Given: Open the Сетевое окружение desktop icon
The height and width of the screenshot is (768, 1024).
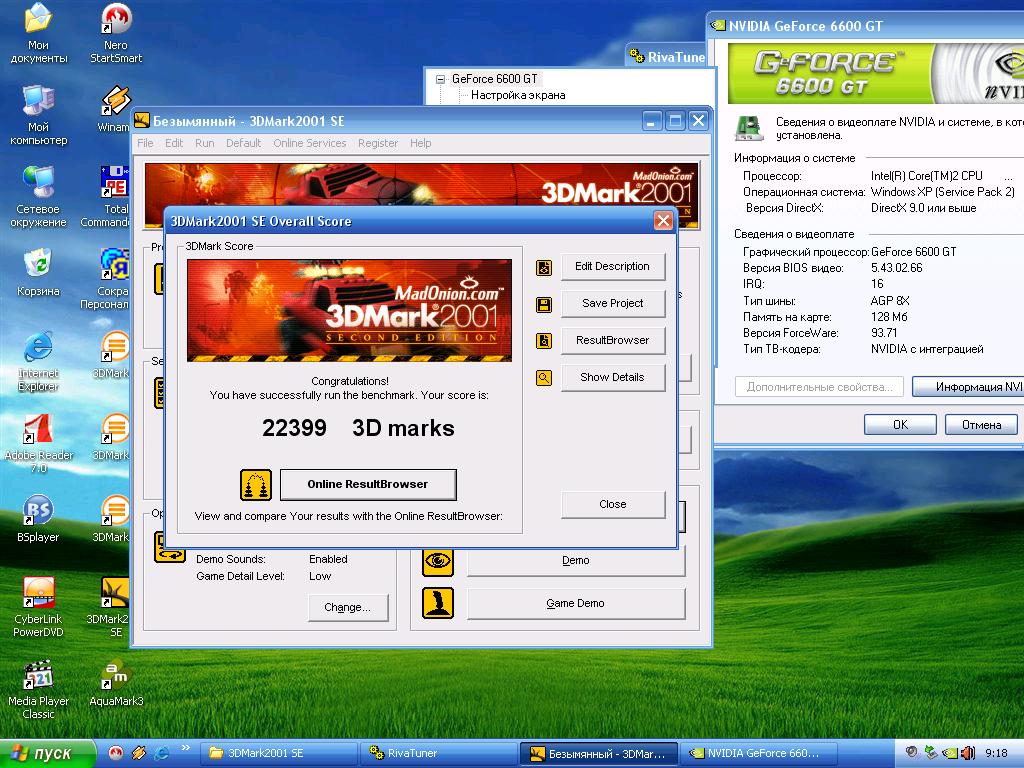Looking at the screenshot, I should pos(39,197).
